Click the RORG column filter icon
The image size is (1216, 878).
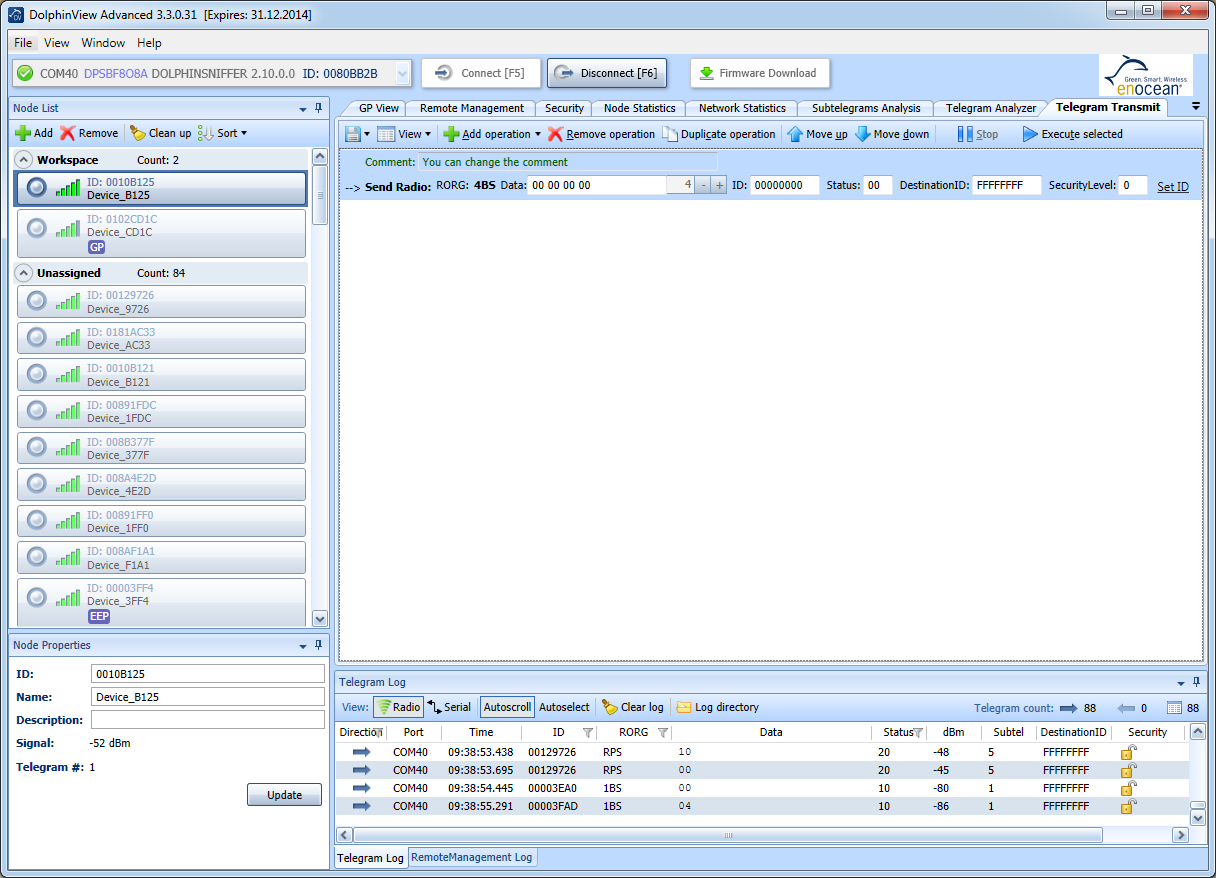coord(662,732)
